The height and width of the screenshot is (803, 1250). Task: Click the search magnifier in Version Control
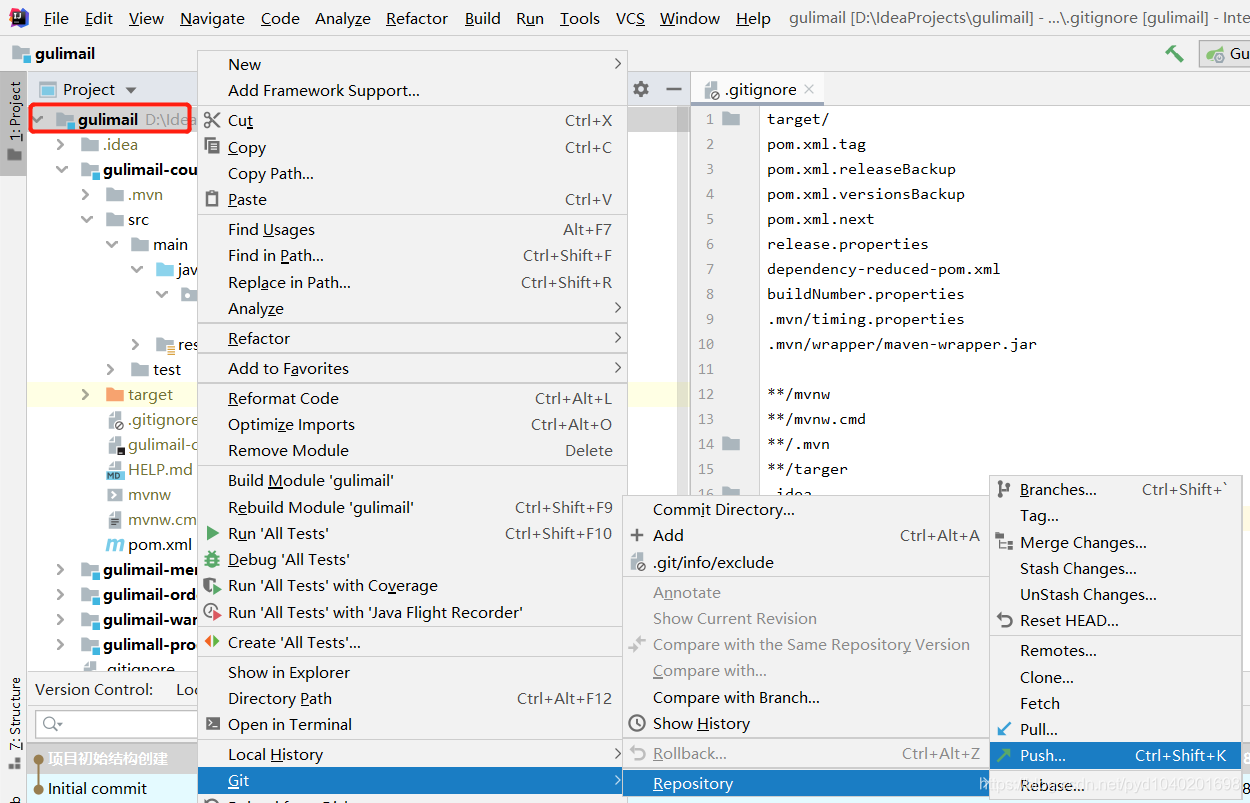[x=52, y=723]
